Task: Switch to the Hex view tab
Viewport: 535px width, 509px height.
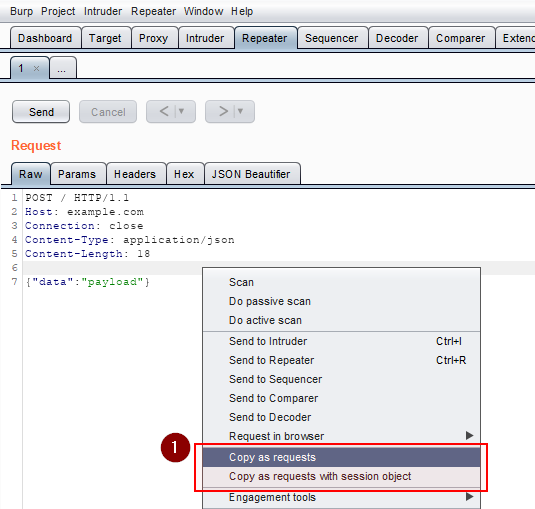Action: click(184, 174)
